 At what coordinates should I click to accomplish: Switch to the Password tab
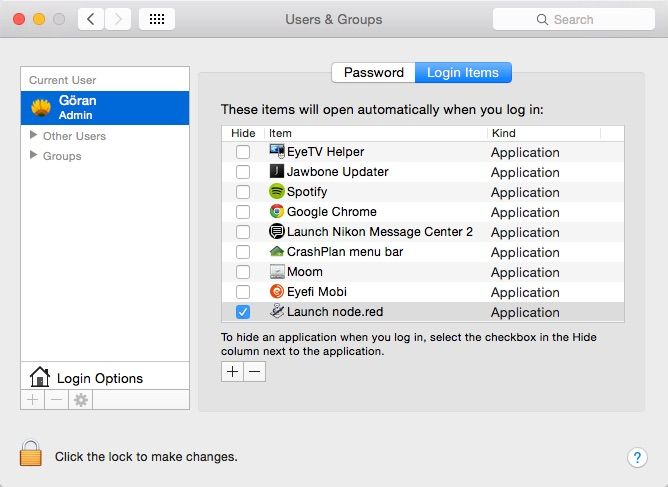tap(374, 72)
